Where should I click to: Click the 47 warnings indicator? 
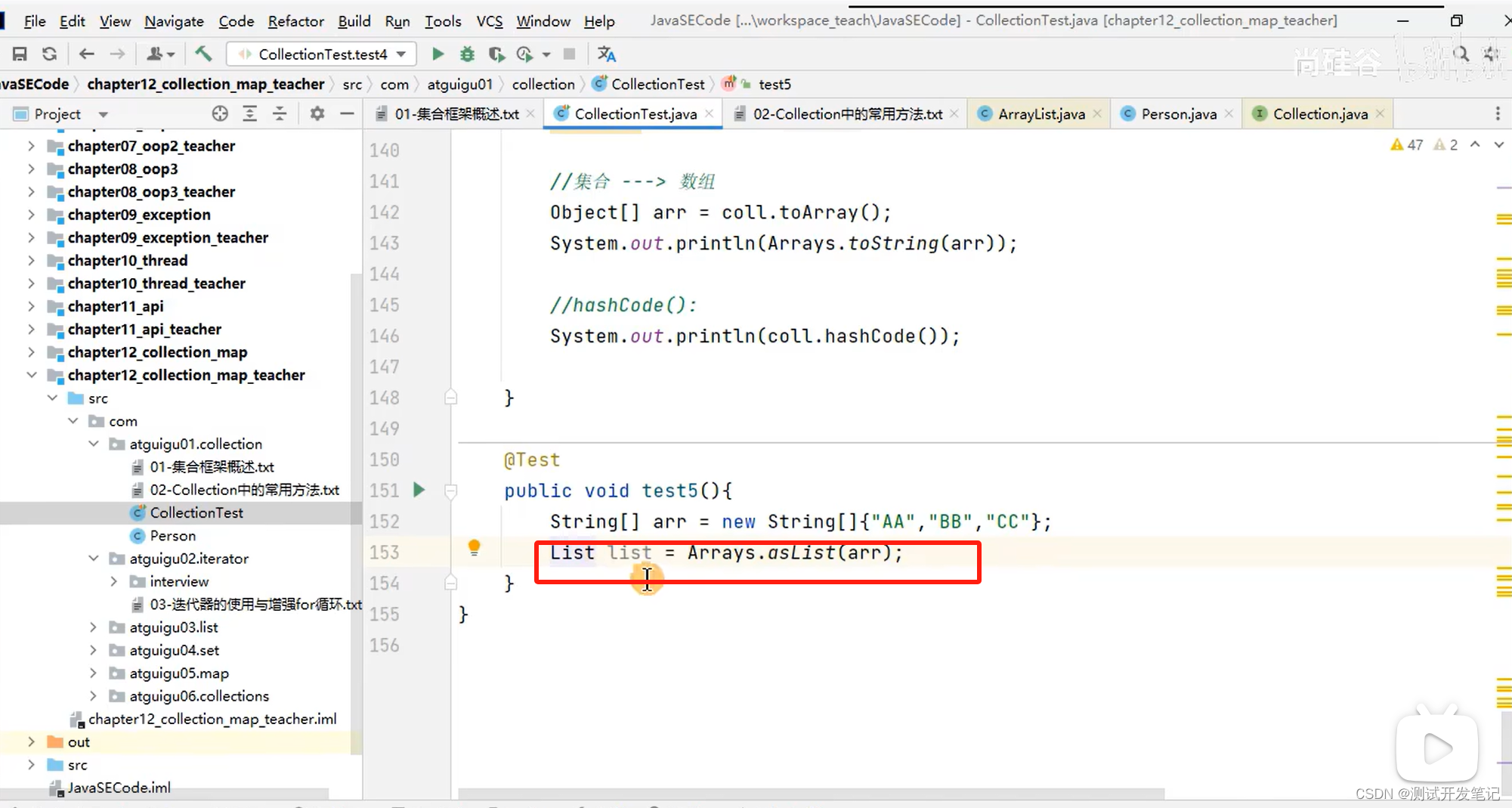click(x=1407, y=144)
